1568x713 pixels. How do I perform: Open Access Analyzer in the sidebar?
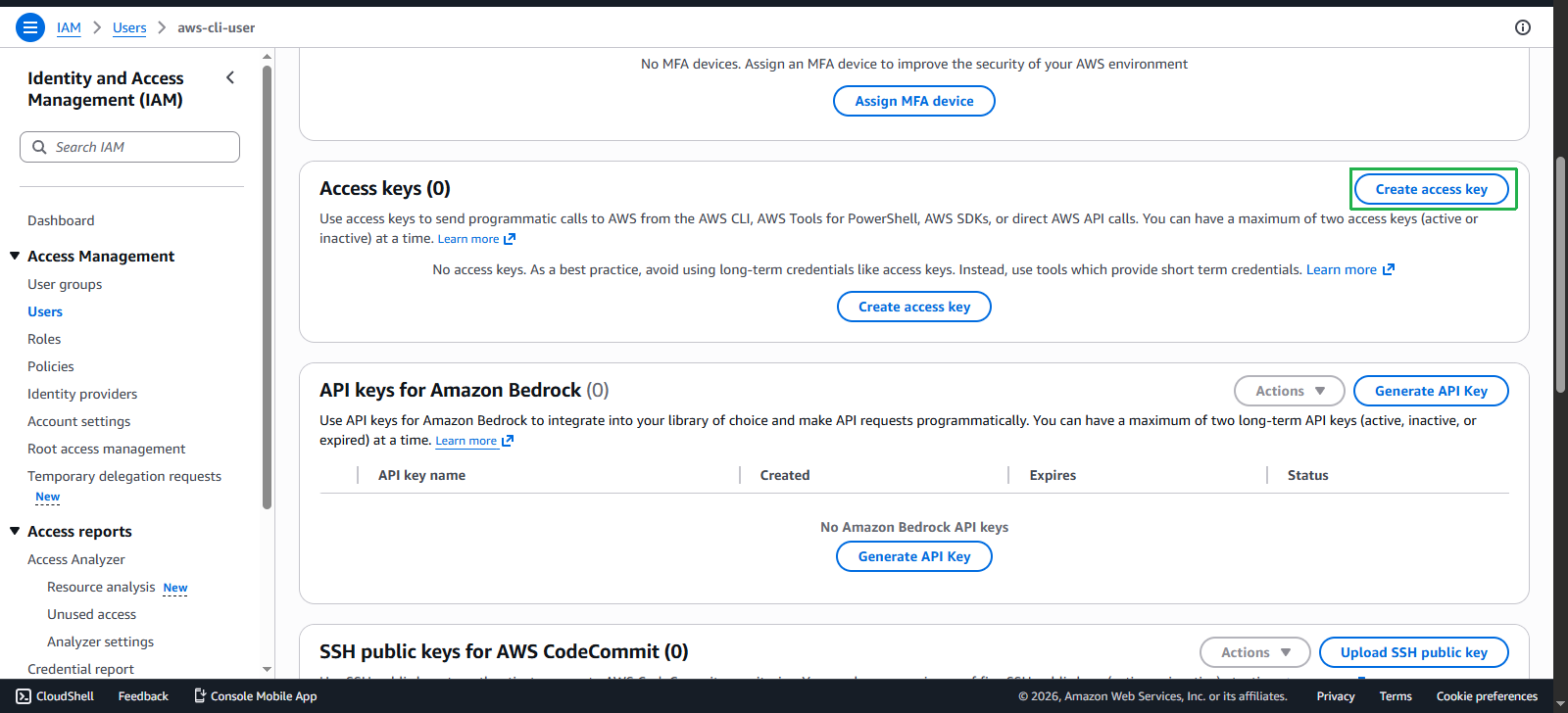[76, 559]
